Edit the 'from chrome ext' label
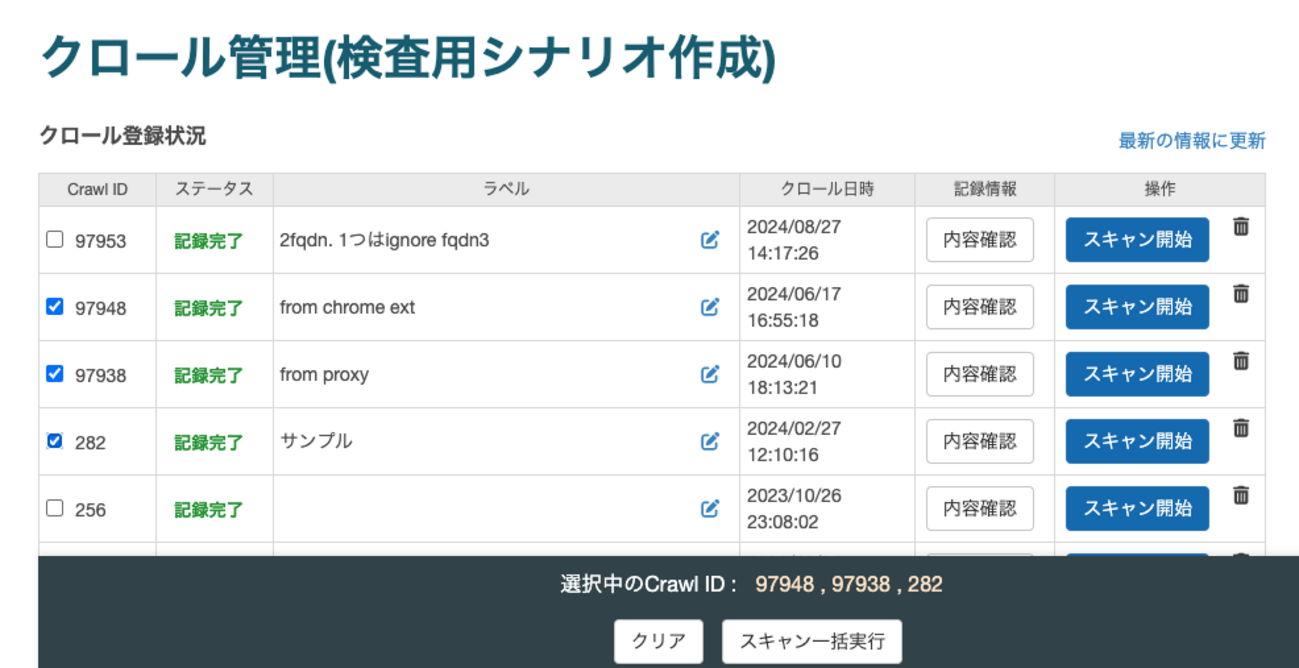Viewport: 1299px width, 668px height. tap(710, 307)
